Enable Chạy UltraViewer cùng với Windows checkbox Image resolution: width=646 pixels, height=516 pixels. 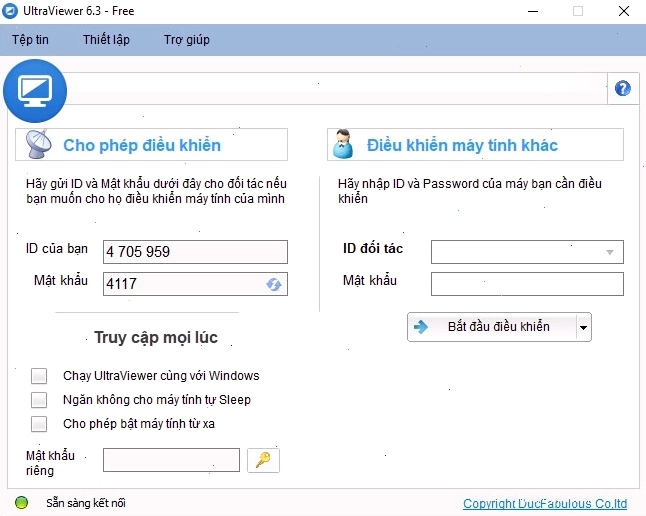coord(39,376)
